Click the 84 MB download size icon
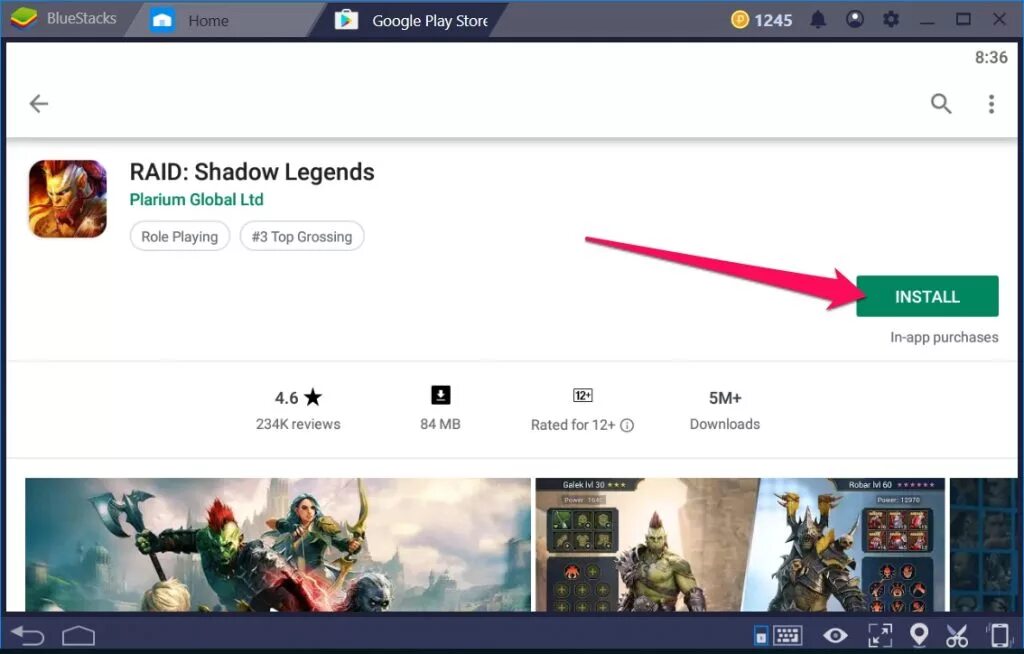 click(x=441, y=395)
